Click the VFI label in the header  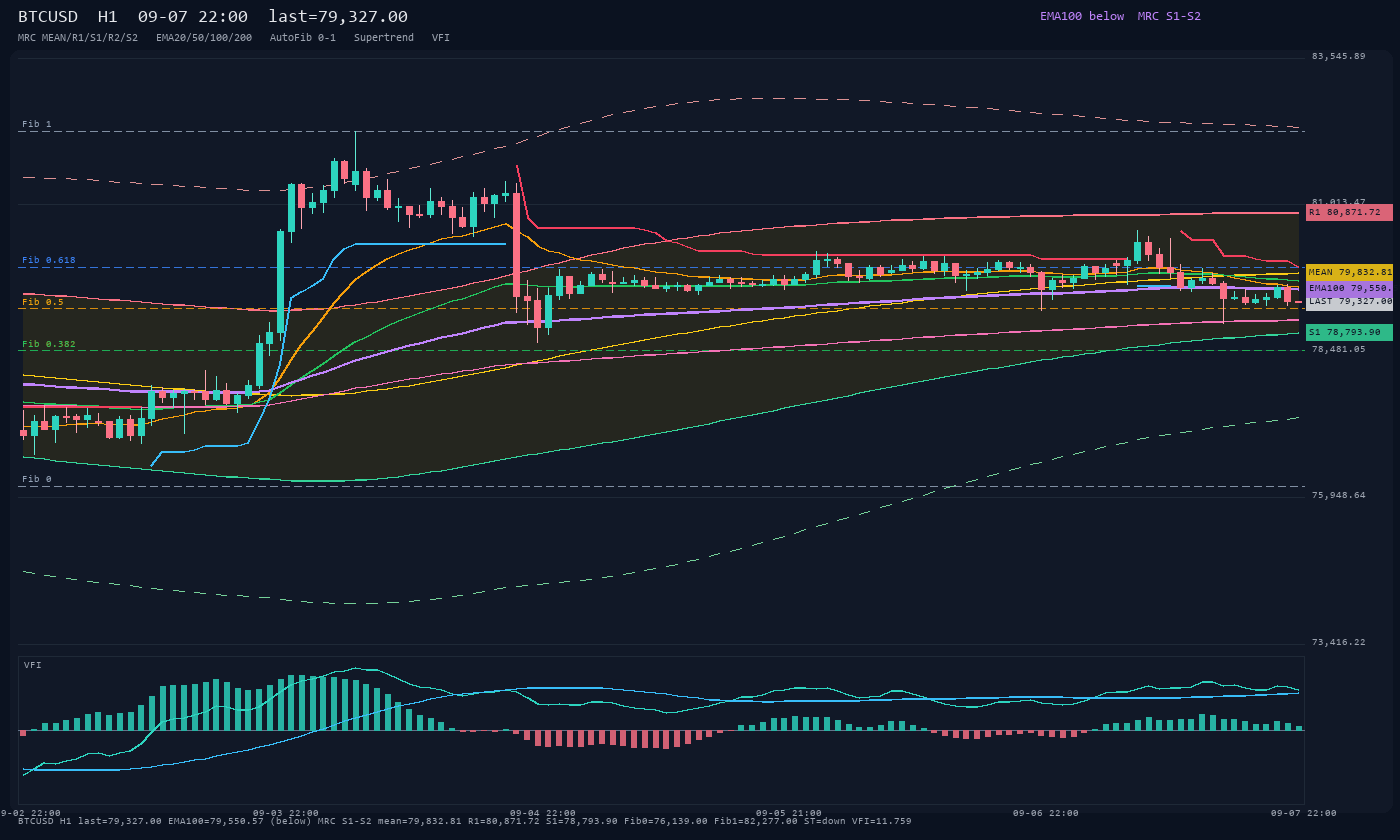[441, 37]
